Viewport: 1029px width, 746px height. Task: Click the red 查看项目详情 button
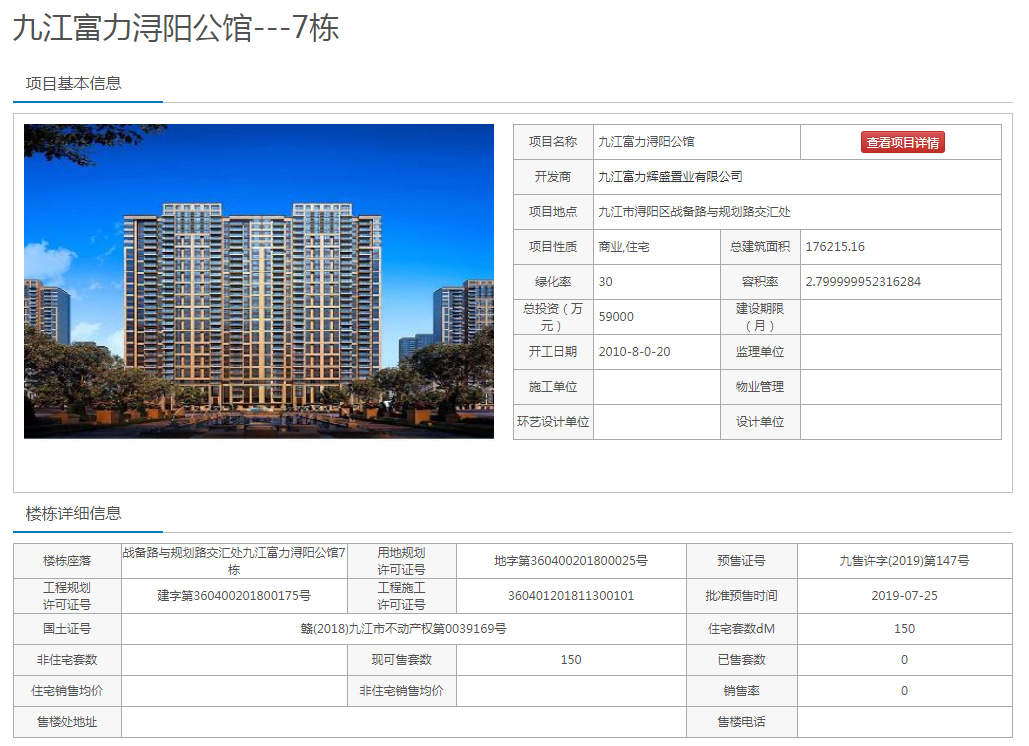(902, 142)
